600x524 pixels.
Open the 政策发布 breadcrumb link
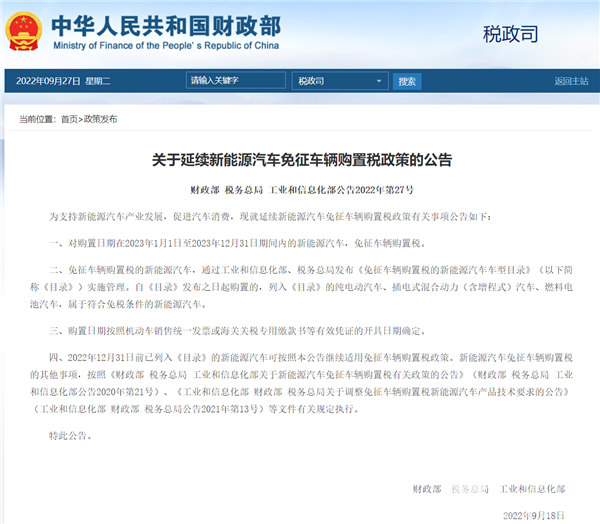click(99, 119)
